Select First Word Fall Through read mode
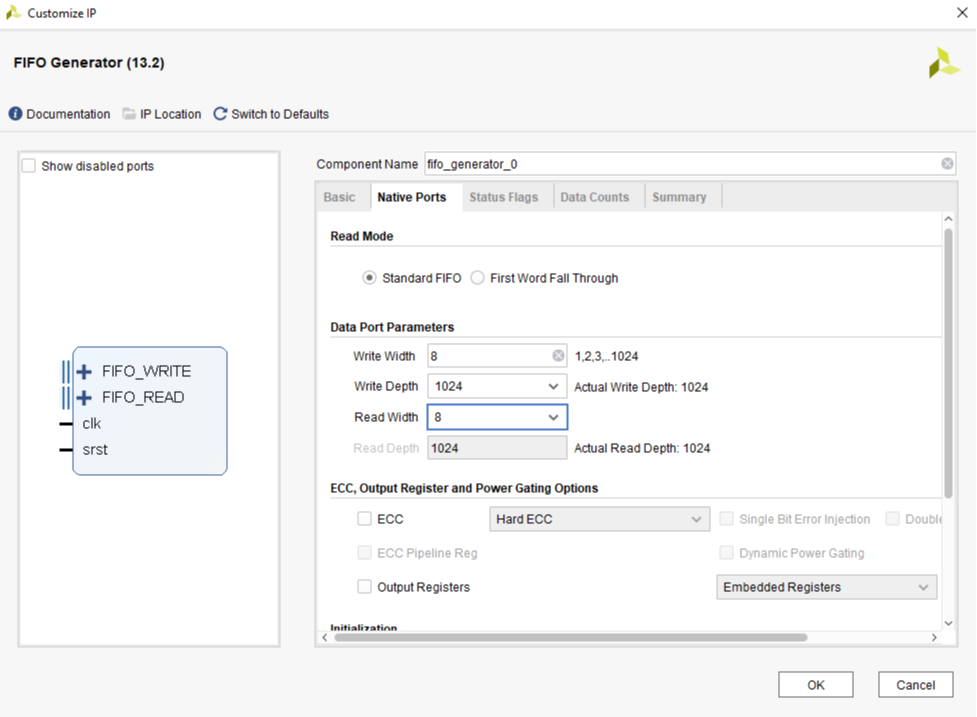 pos(478,278)
